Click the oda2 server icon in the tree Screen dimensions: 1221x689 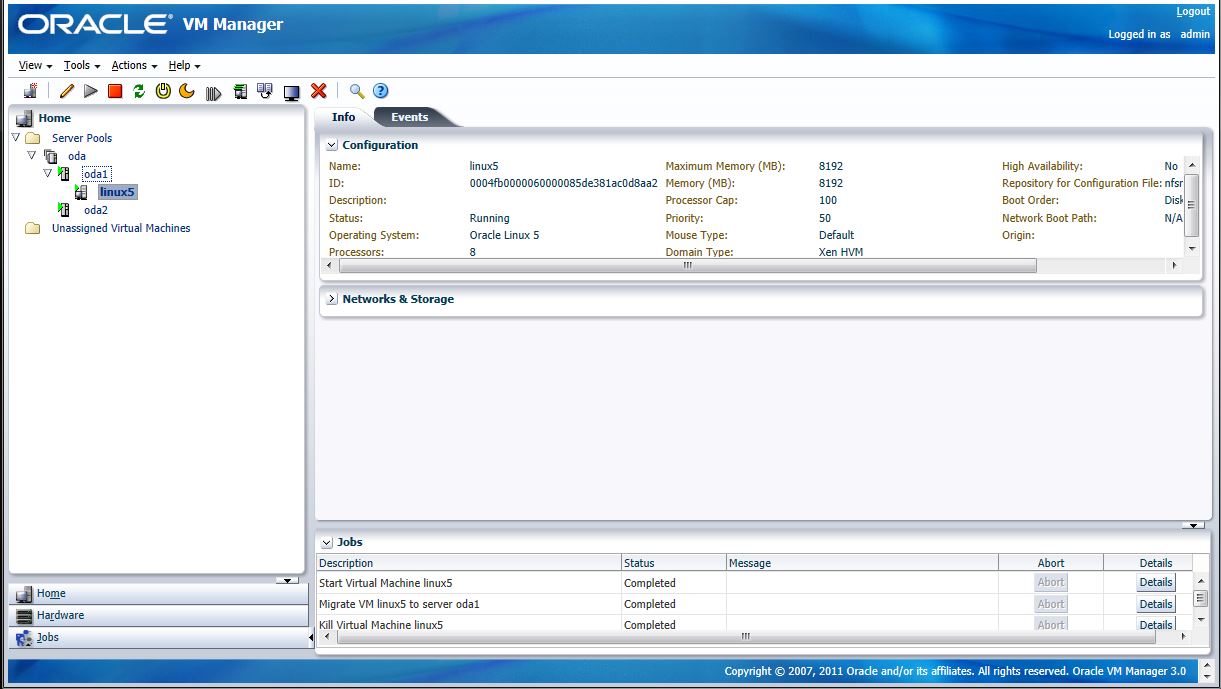pos(64,210)
